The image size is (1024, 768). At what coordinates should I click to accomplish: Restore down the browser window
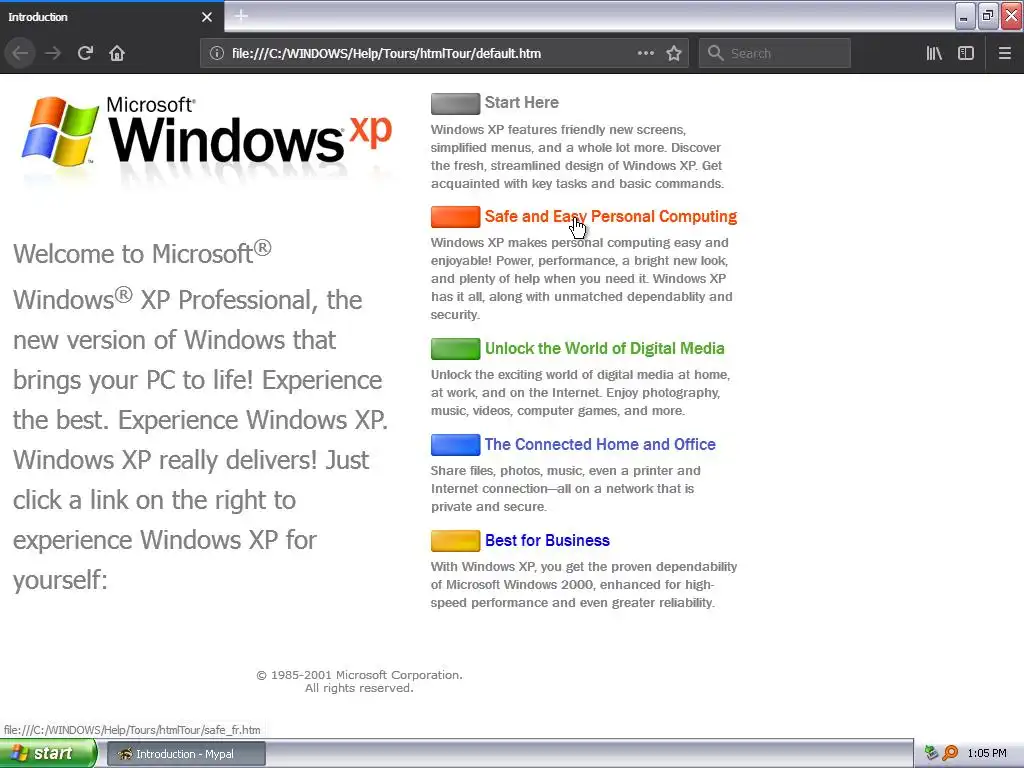point(988,16)
